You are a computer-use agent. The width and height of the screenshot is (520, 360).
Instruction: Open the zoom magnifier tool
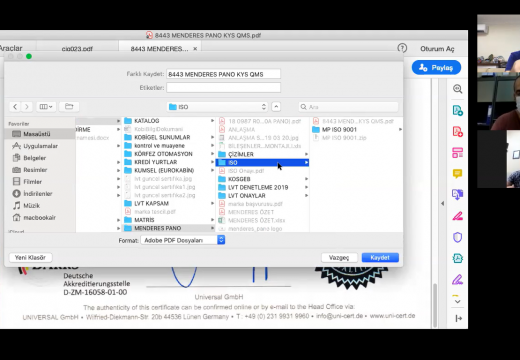tap(457, 89)
